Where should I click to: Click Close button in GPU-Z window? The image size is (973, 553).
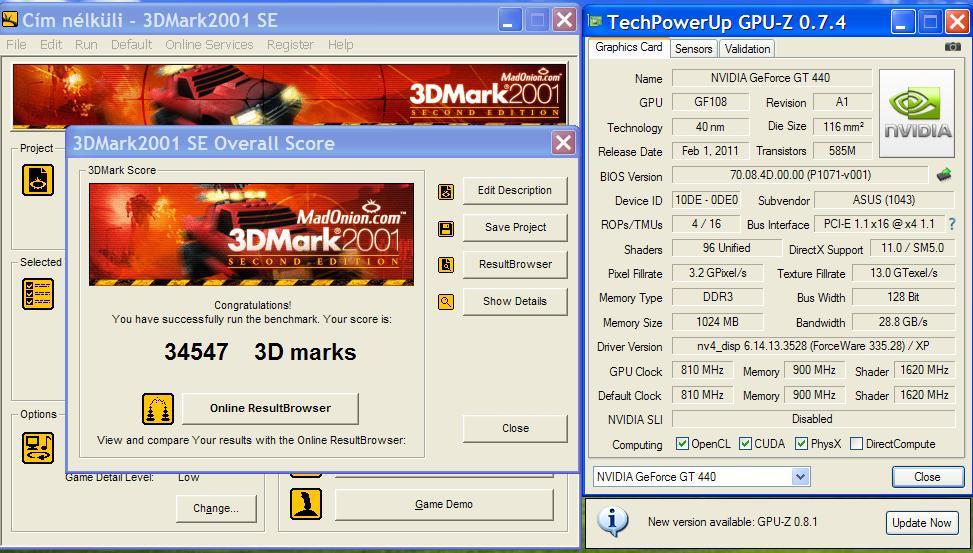pos(927,477)
